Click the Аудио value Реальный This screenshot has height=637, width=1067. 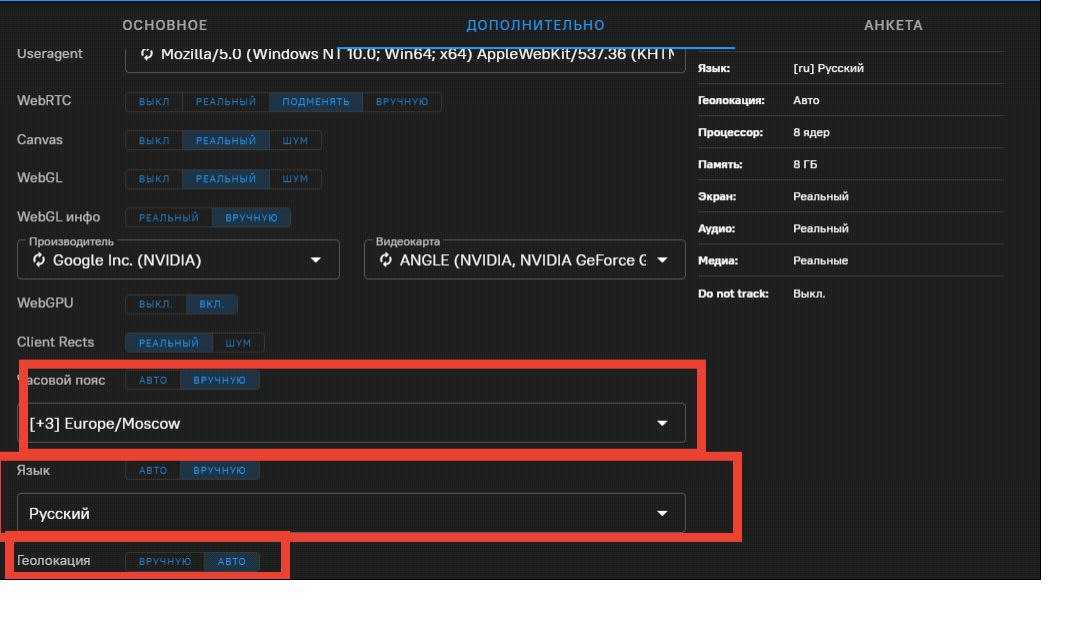[821, 228]
